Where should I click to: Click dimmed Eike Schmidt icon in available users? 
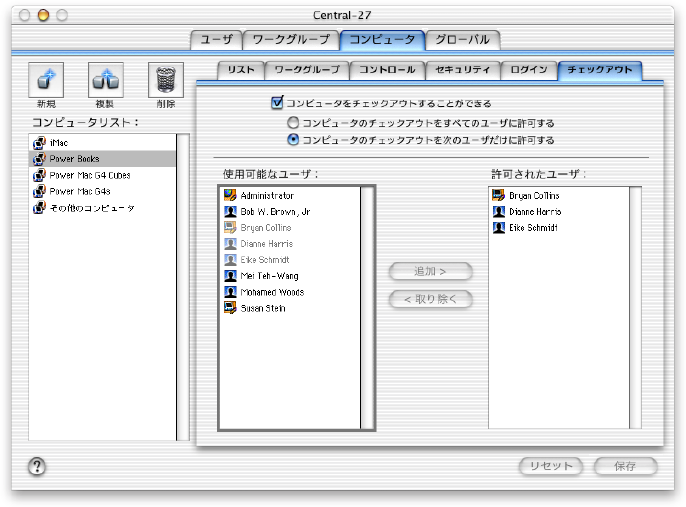pos(230,260)
